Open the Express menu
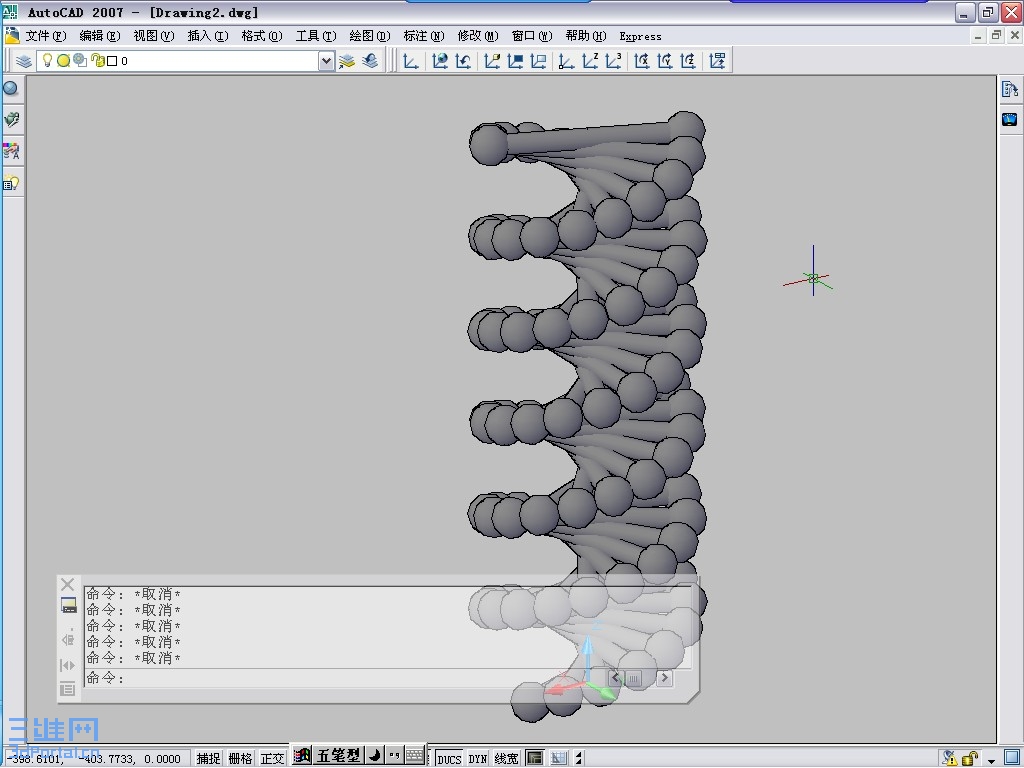Image resolution: width=1024 pixels, height=768 pixels. pyautogui.click(x=640, y=37)
